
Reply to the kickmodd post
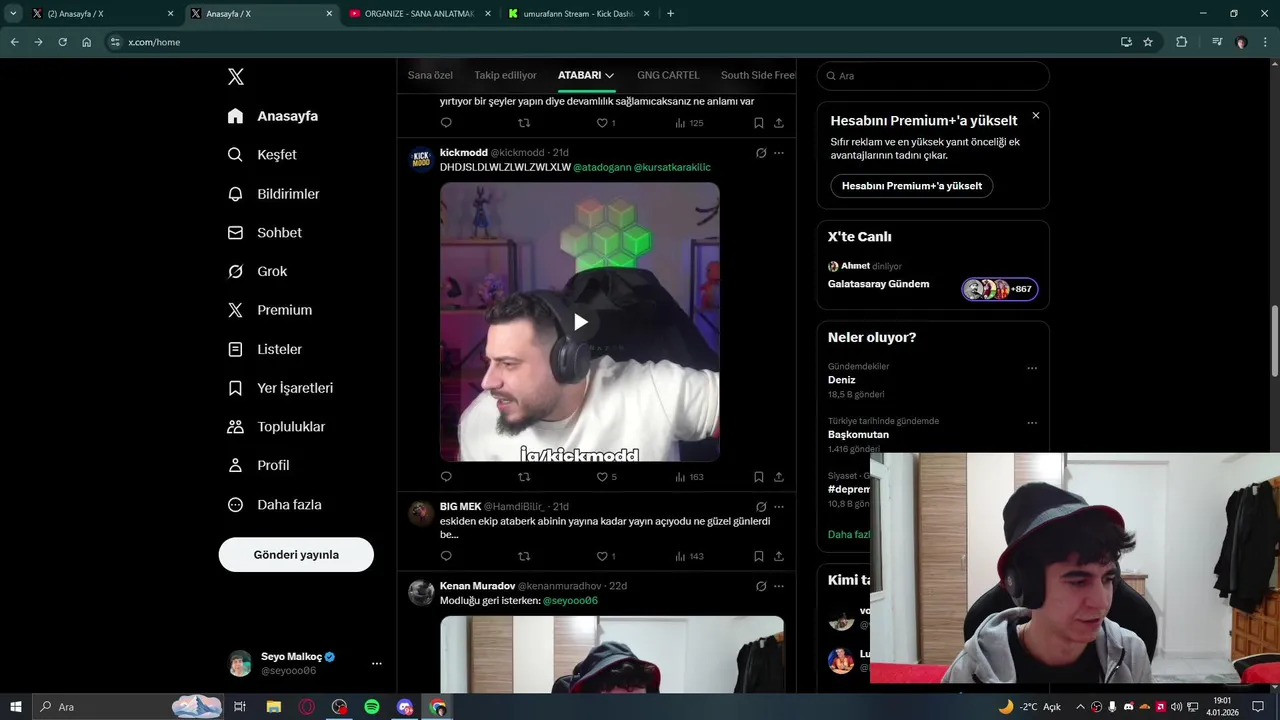pos(446,477)
